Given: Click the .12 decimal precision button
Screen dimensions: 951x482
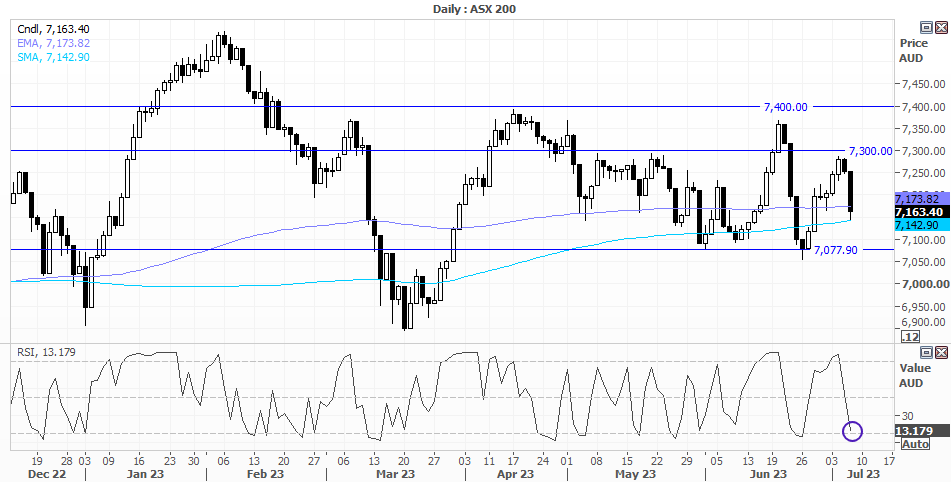Looking at the screenshot, I should tap(910, 337).
